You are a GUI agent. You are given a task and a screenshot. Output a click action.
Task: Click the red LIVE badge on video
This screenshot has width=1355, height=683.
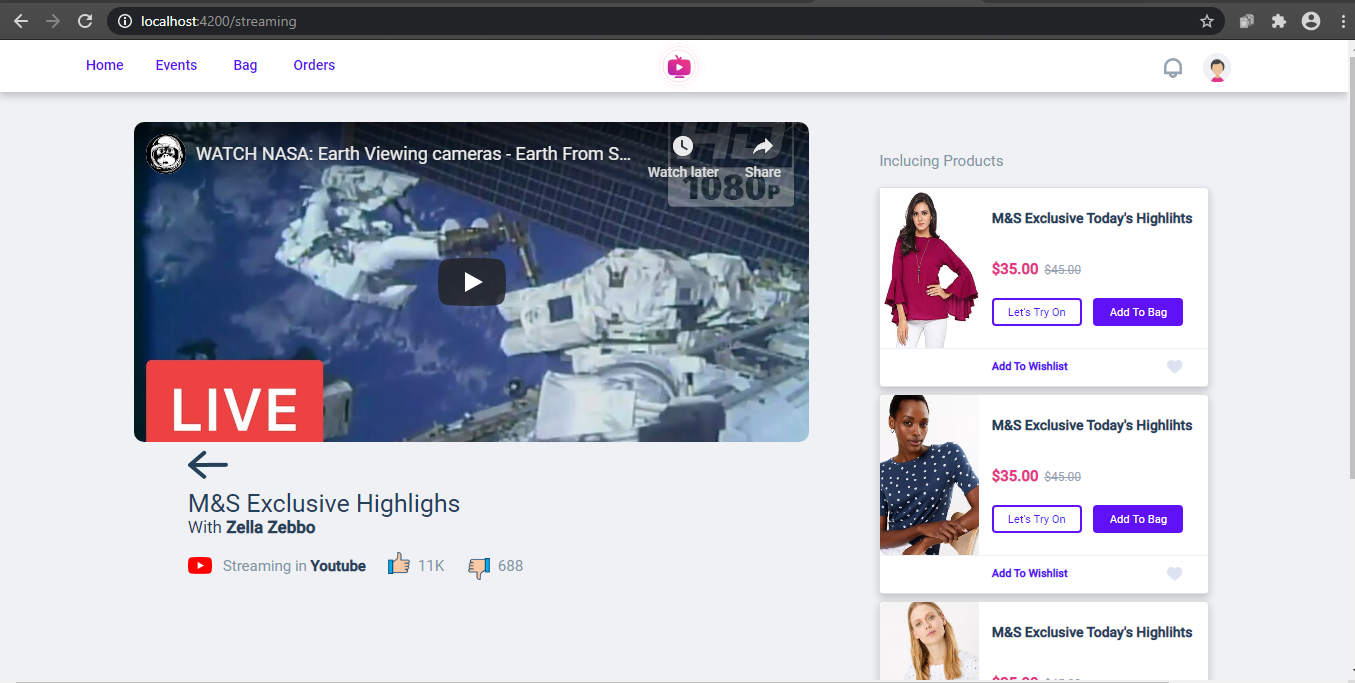pyautogui.click(x=234, y=401)
